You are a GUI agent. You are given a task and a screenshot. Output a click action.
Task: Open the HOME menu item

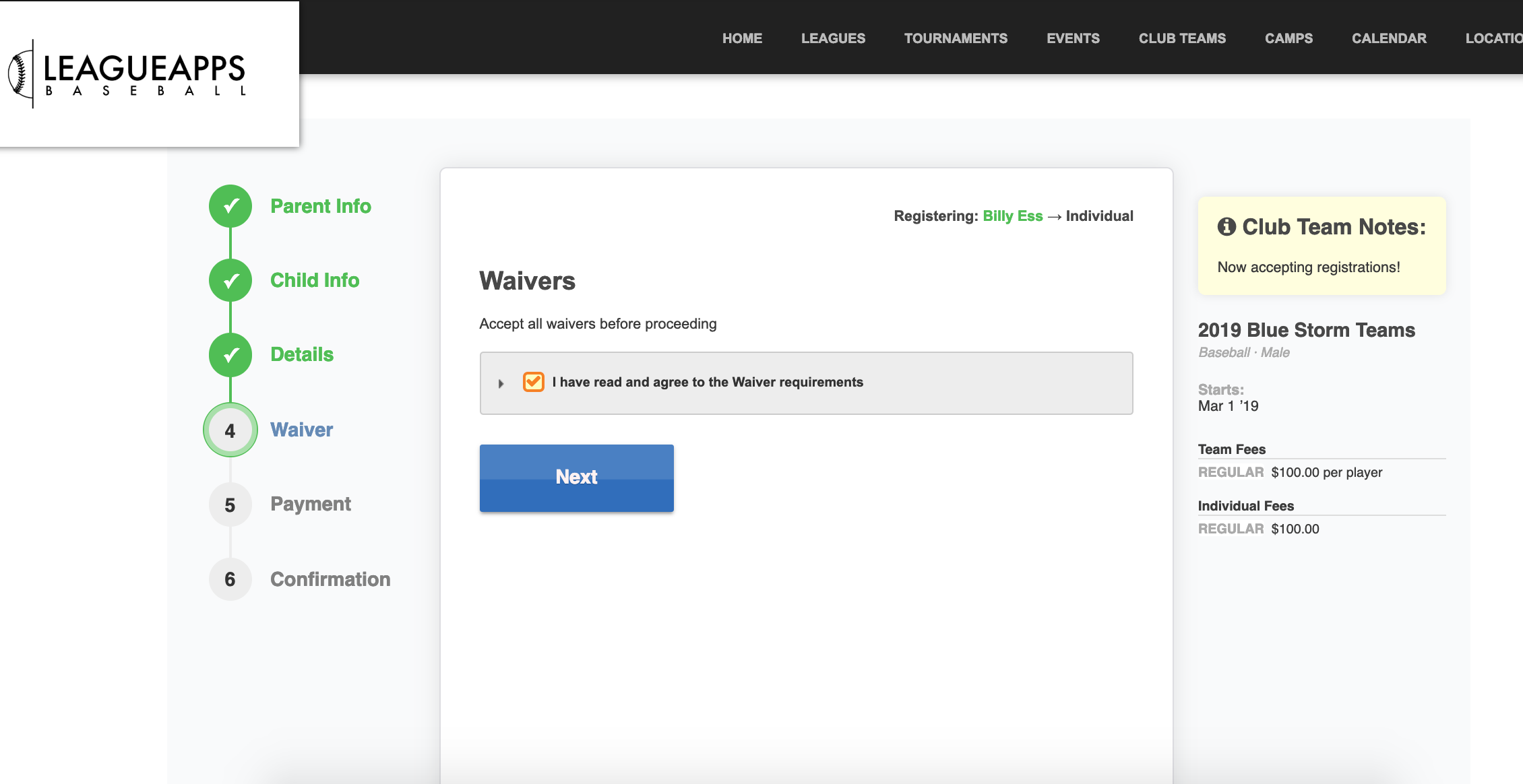742,38
